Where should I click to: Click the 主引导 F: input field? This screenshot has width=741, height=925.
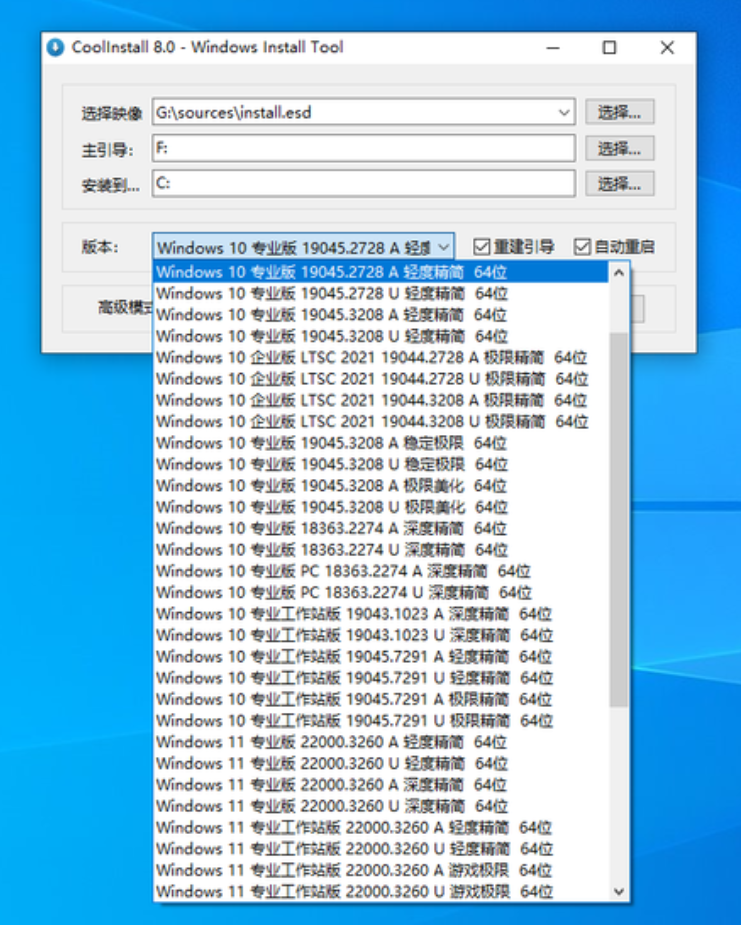(x=363, y=148)
